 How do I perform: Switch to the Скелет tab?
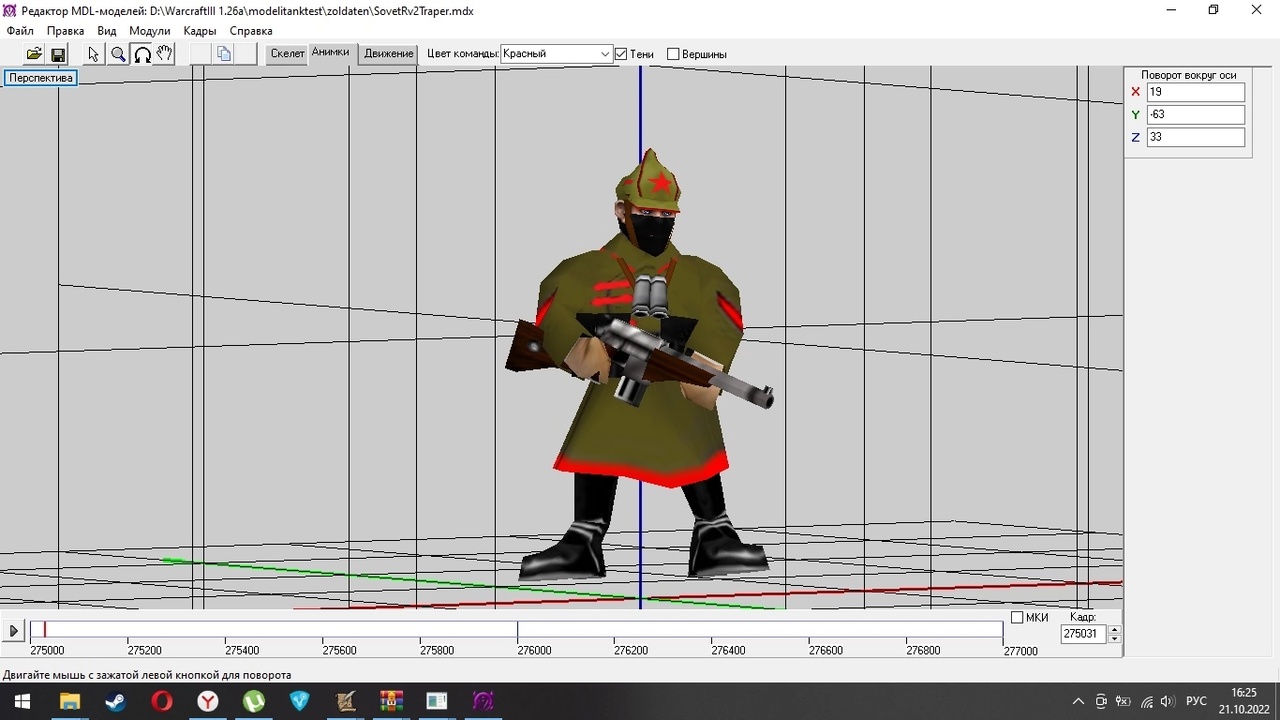coord(287,54)
